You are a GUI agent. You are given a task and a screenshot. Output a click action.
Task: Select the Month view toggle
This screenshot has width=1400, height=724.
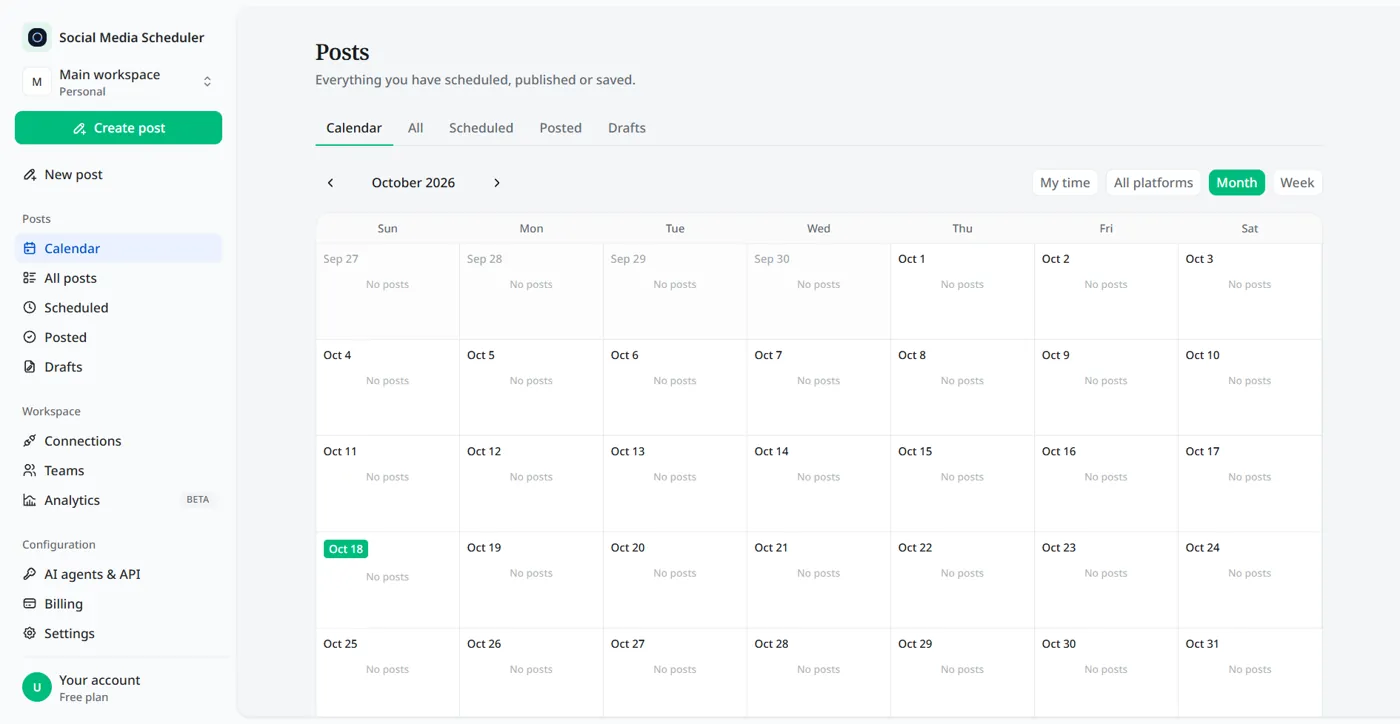coord(1237,183)
